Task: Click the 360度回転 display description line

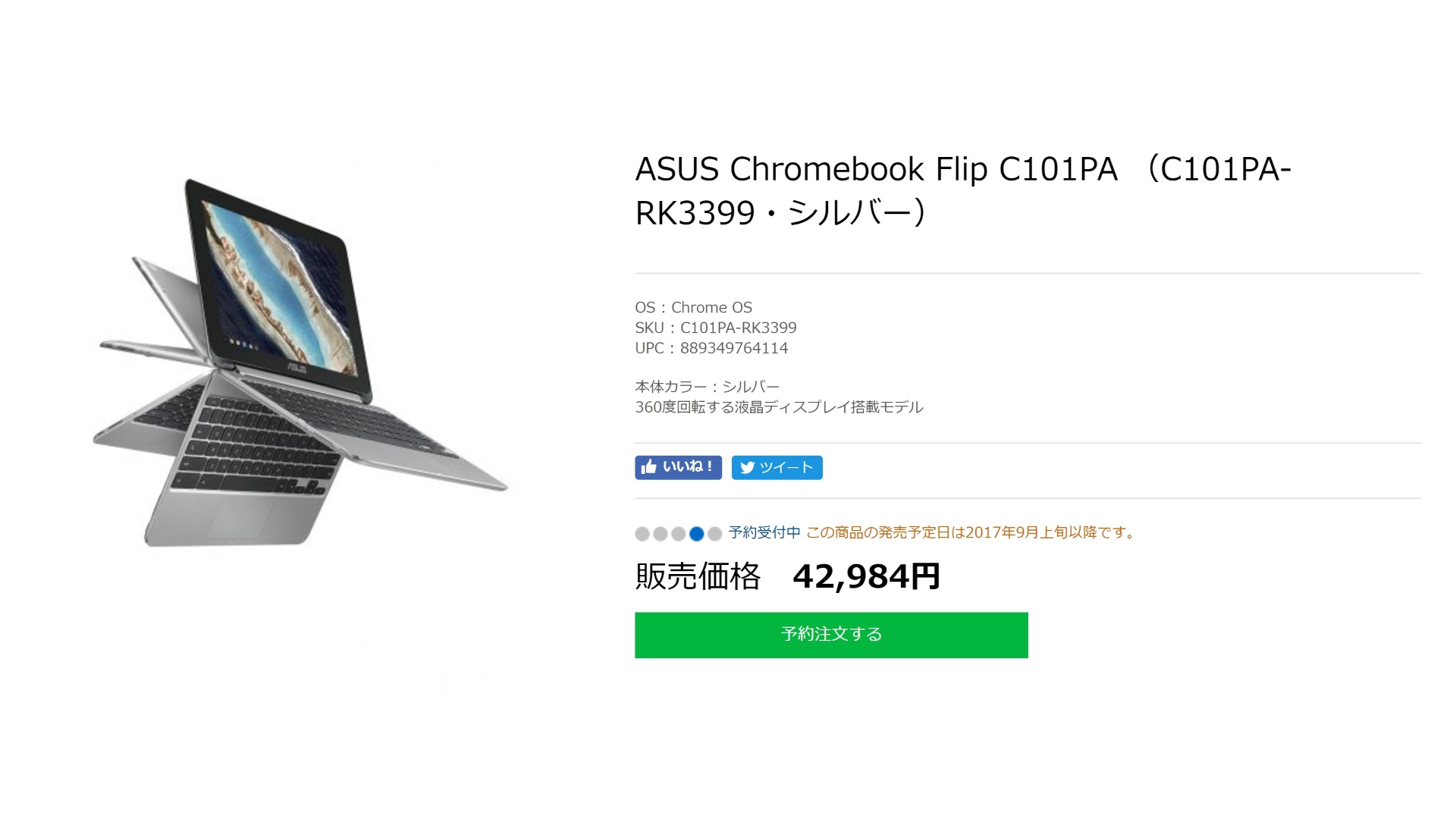Action: click(x=779, y=407)
